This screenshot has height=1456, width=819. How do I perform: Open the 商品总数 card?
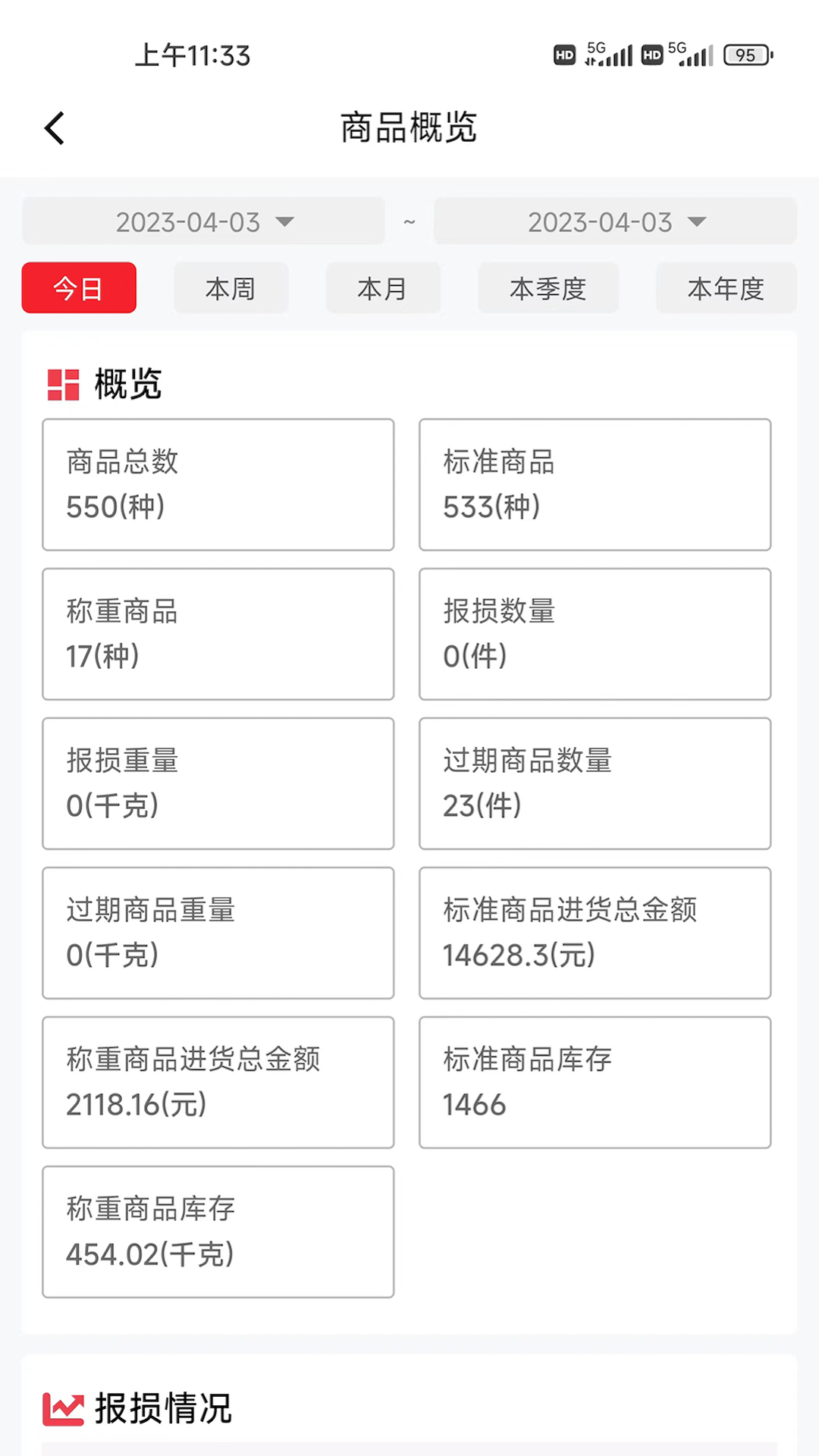point(218,485)
